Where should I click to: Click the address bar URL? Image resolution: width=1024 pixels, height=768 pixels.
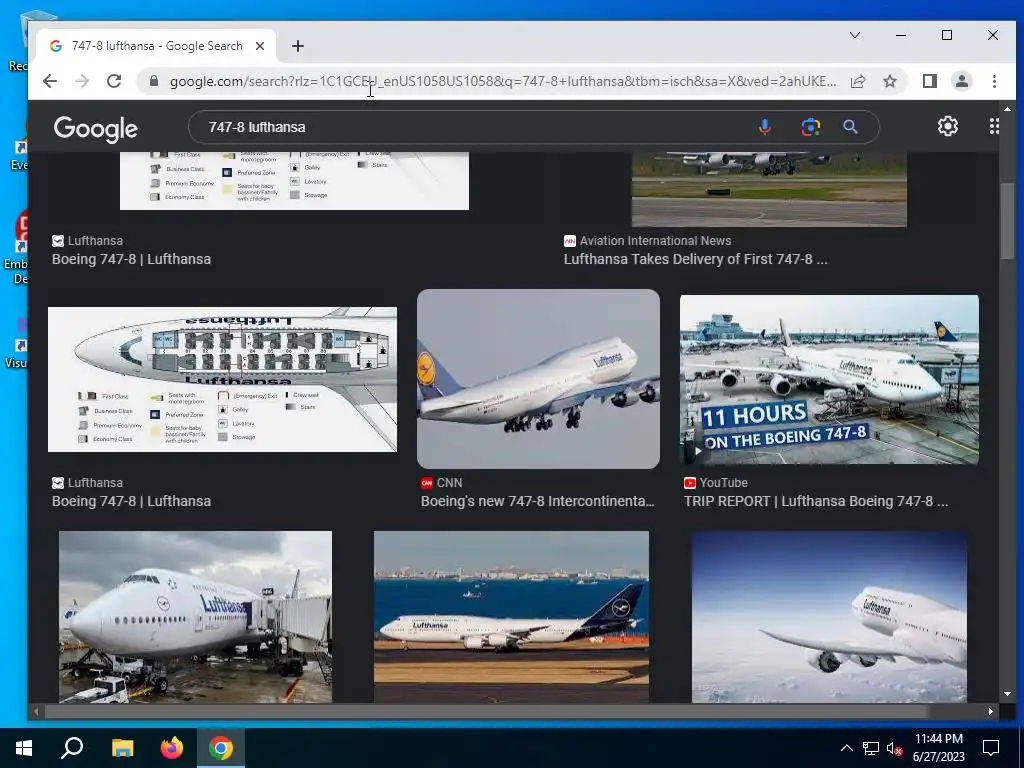[503, 81]
